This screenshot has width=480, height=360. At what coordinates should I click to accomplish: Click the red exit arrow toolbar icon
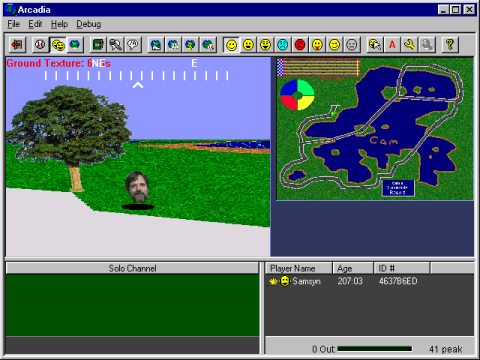pos(17,45)
